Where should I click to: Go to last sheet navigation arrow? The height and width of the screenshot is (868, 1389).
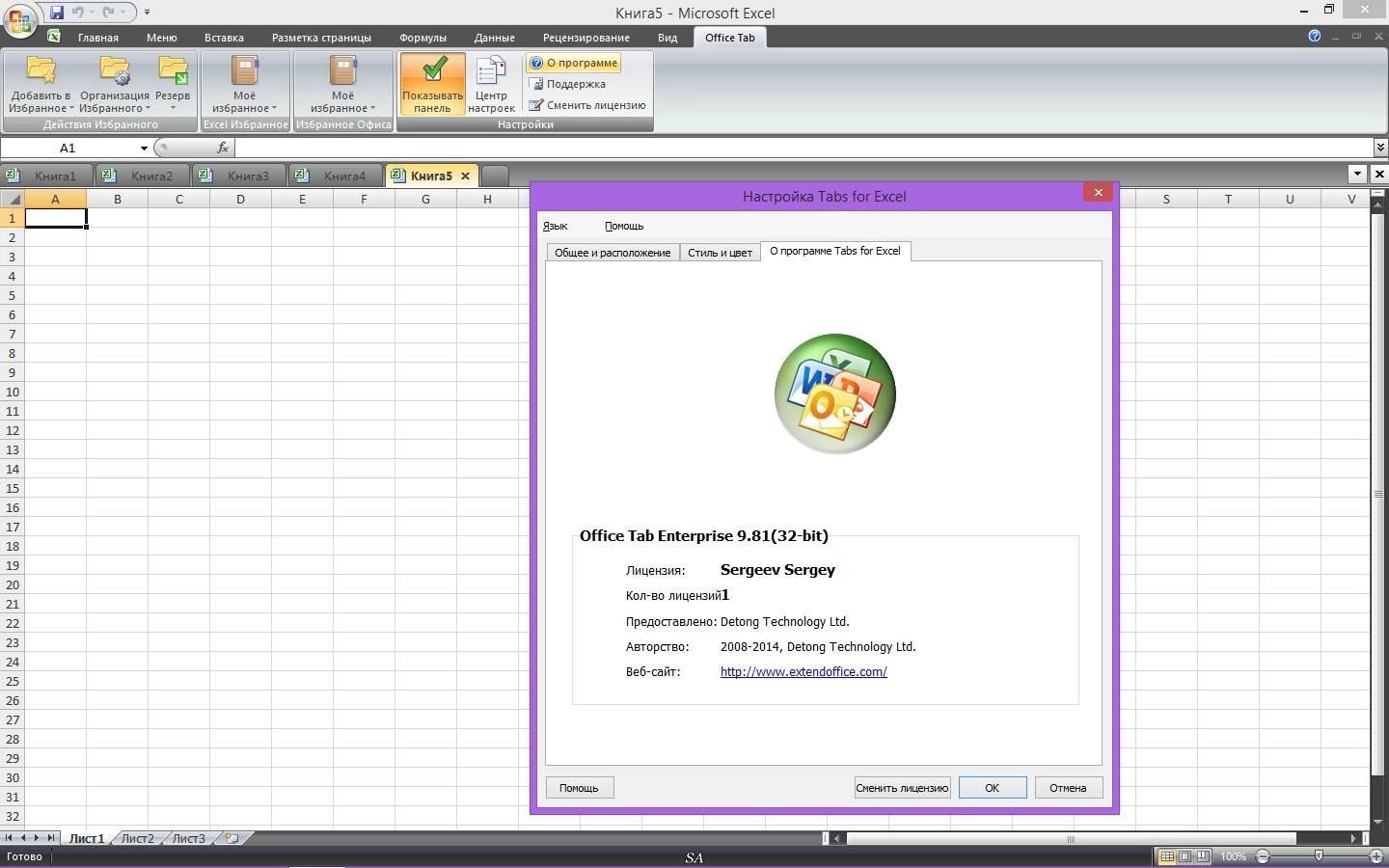coord(51,838)
